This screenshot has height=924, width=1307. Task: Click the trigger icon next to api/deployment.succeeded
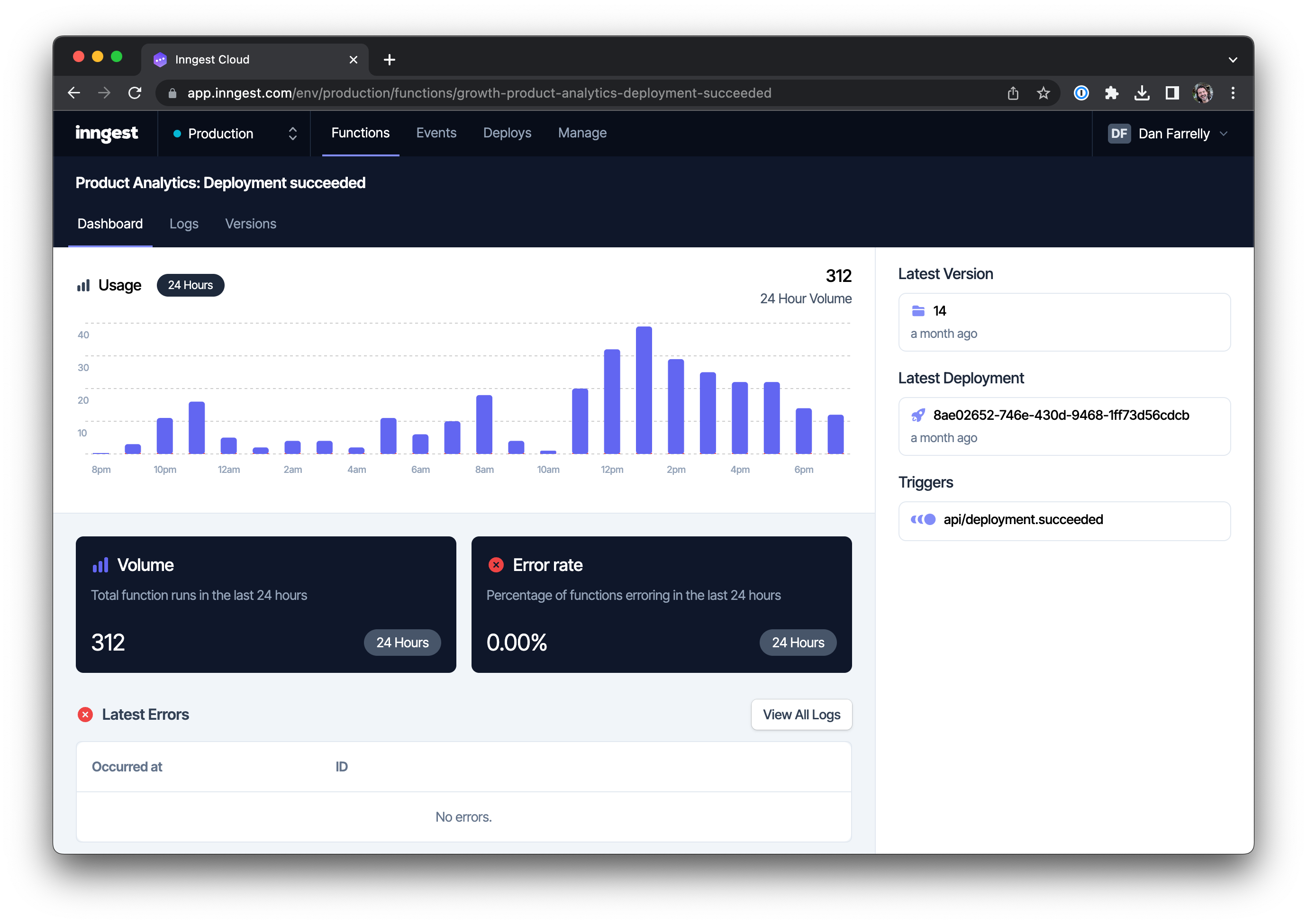(x=922, y=519)
